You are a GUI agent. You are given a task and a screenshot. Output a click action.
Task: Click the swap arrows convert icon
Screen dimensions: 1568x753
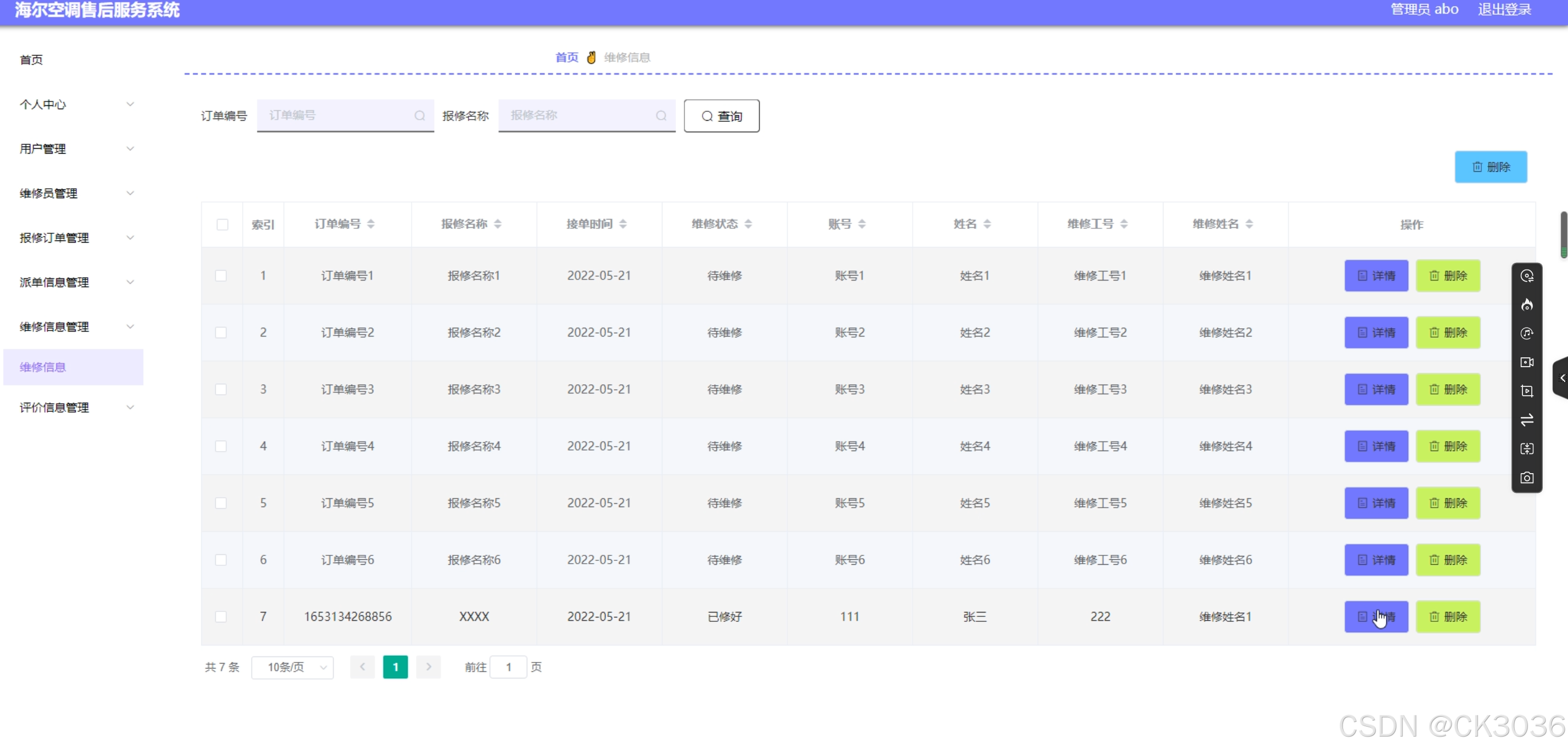[1527, 420]
